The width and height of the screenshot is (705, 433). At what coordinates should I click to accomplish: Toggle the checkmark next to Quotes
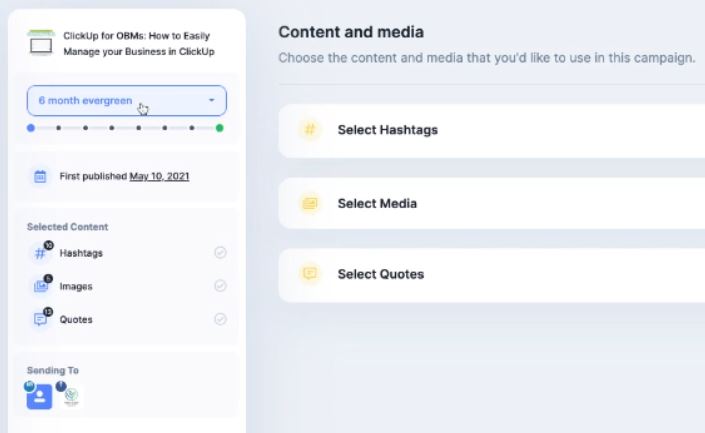point(220,319)
